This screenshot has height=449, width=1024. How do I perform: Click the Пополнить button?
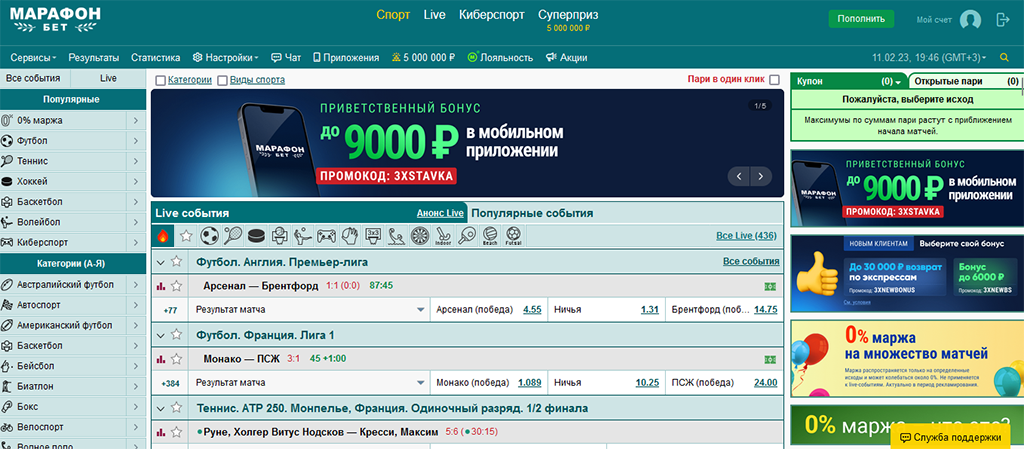click(861, 19)
